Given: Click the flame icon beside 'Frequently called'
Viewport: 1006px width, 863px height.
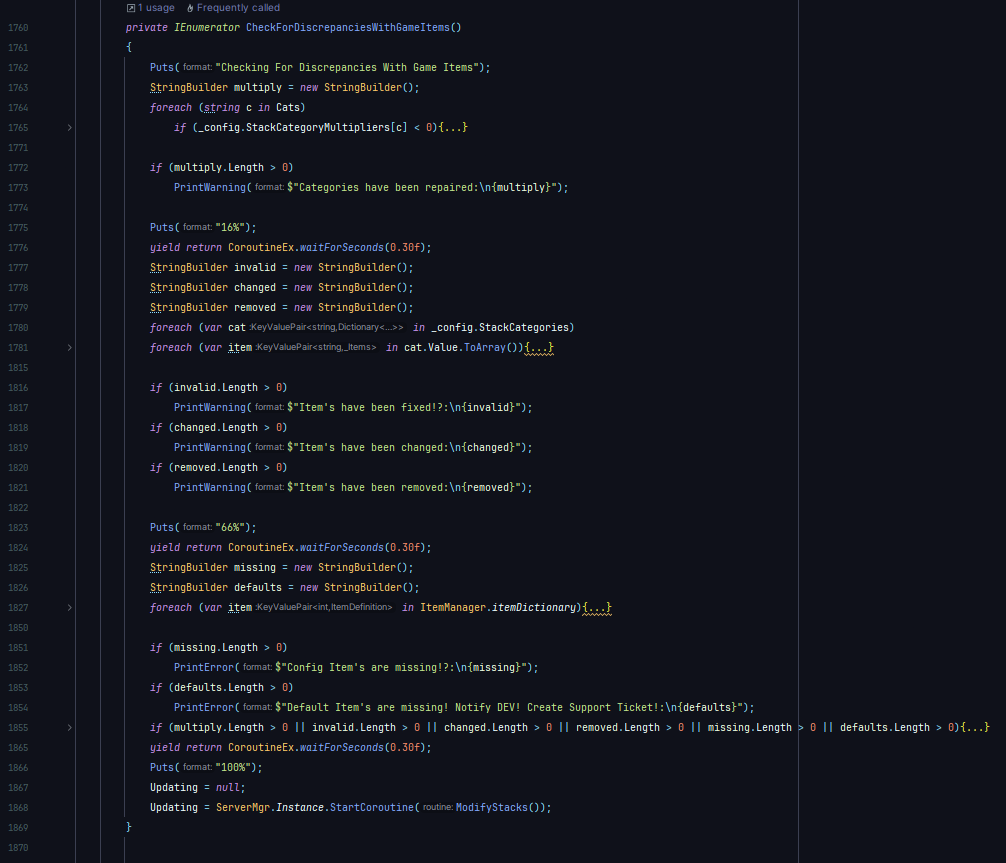Looking at the screenshot, I should tap(190, 8).
